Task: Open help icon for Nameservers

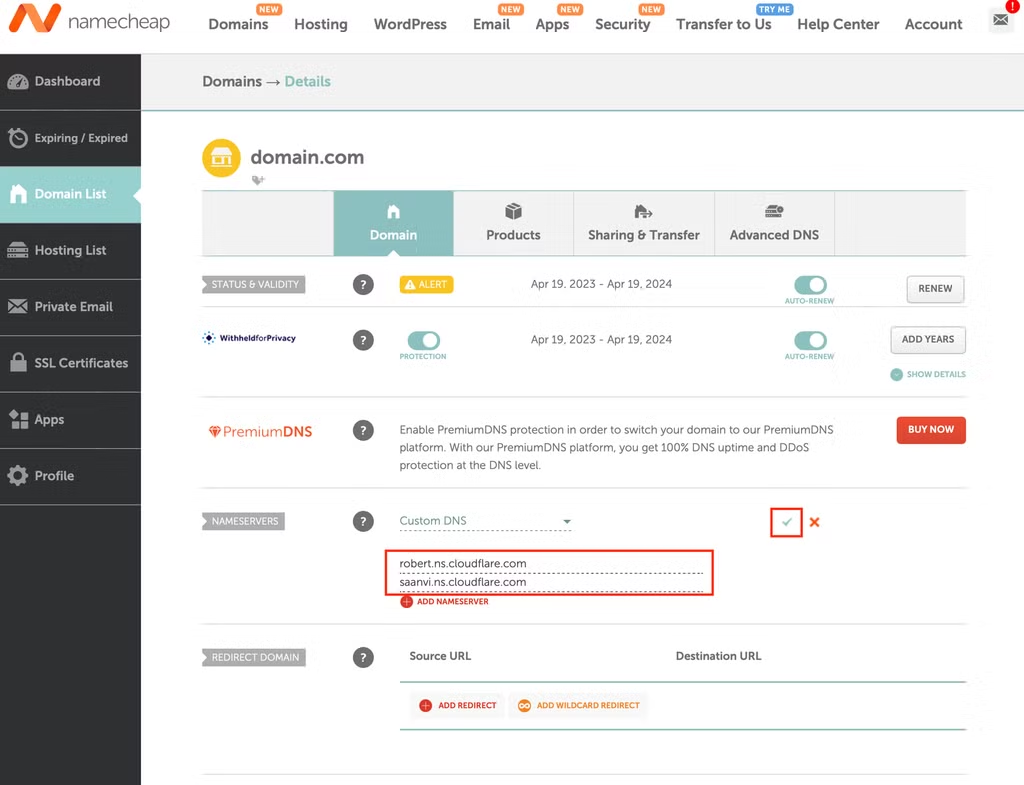Action: coord(363,521)
